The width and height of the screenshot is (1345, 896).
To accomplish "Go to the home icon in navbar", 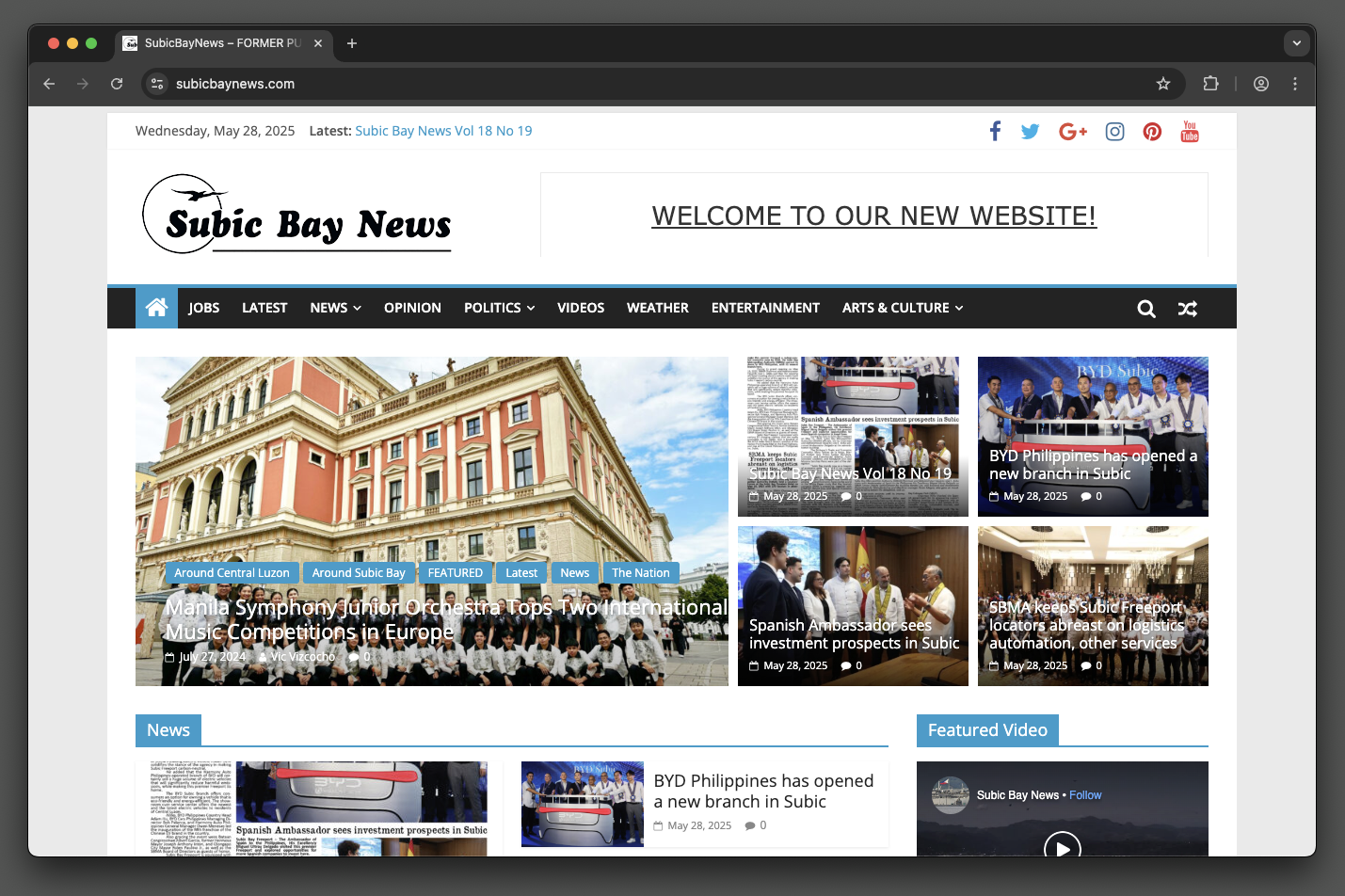I will 156,308.
